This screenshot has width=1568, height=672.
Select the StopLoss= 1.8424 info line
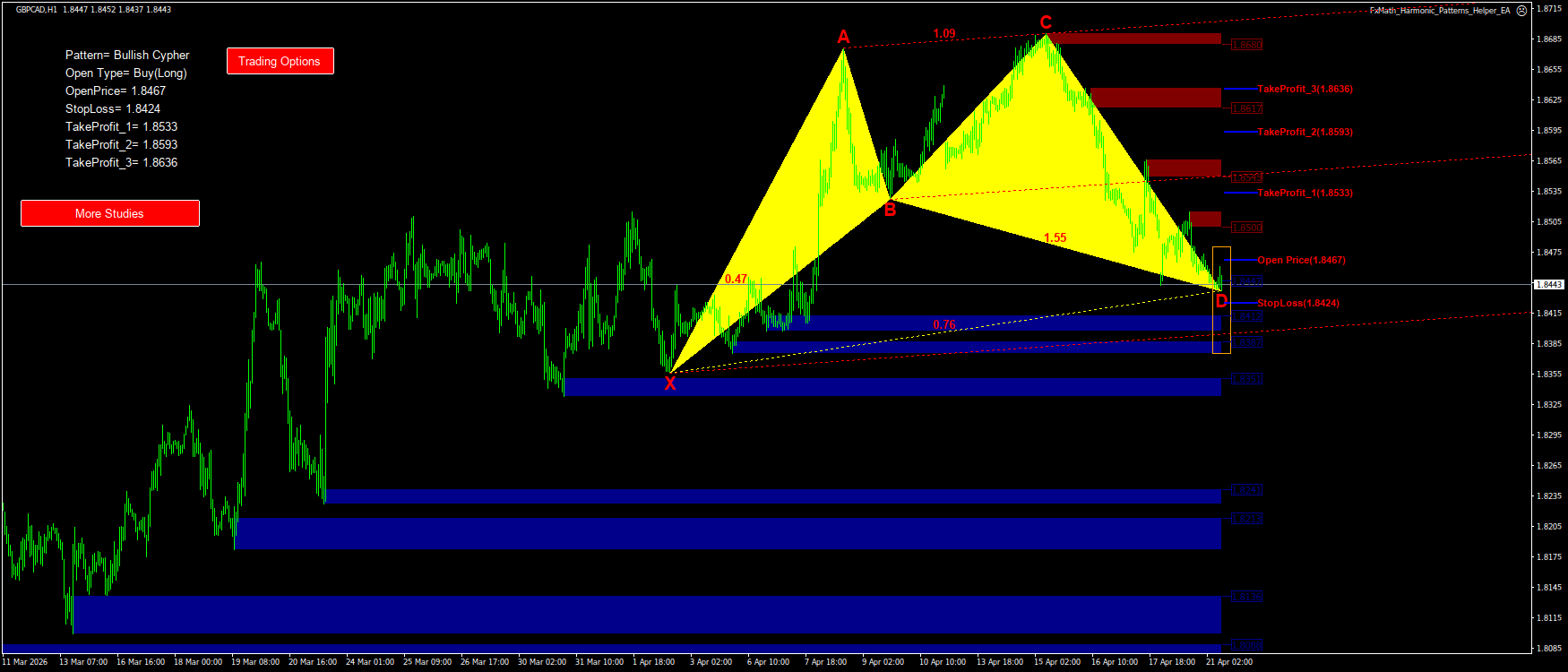pos(113,108)
